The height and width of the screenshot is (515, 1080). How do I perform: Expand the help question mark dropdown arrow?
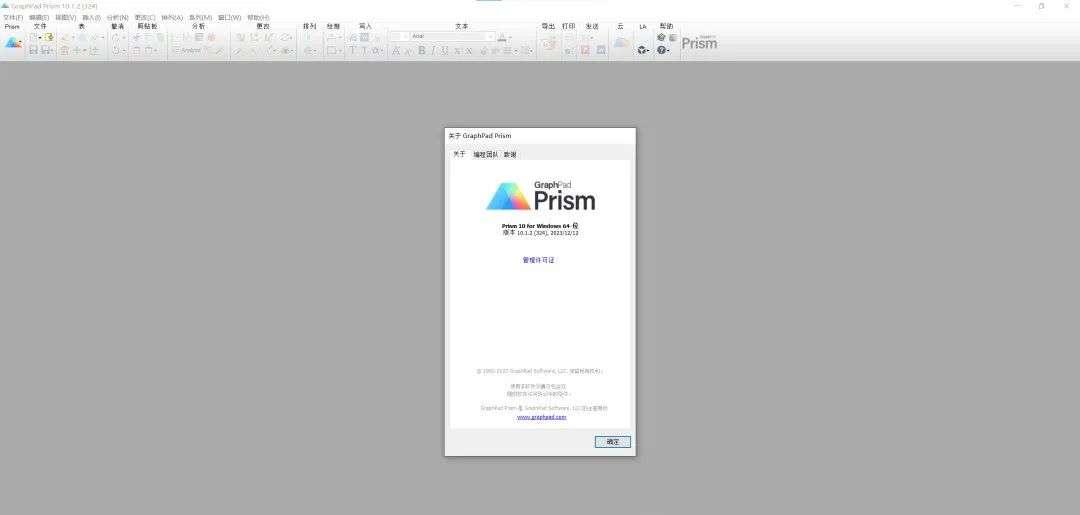[668, 51]
